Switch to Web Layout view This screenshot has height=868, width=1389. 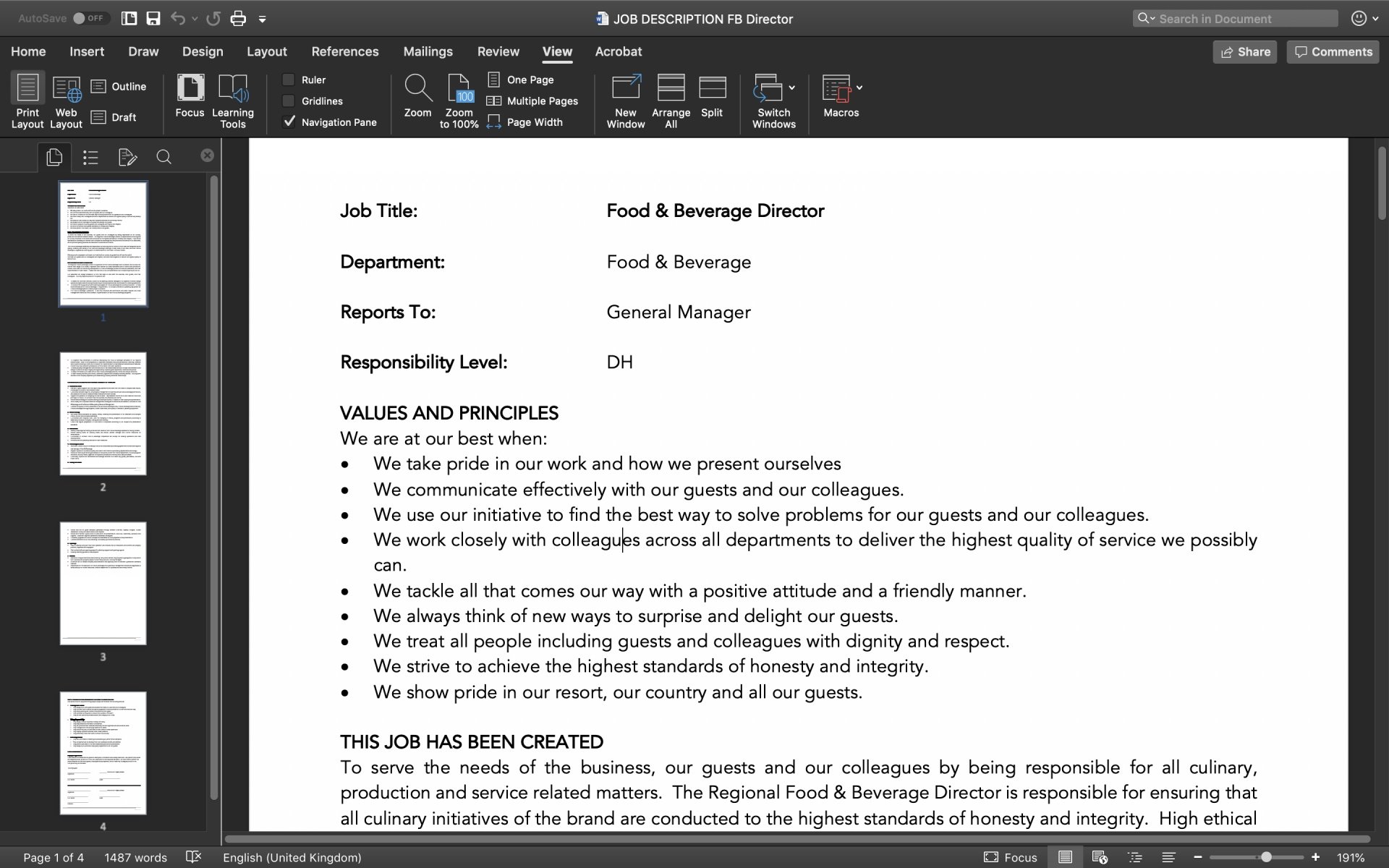(66, 101)
